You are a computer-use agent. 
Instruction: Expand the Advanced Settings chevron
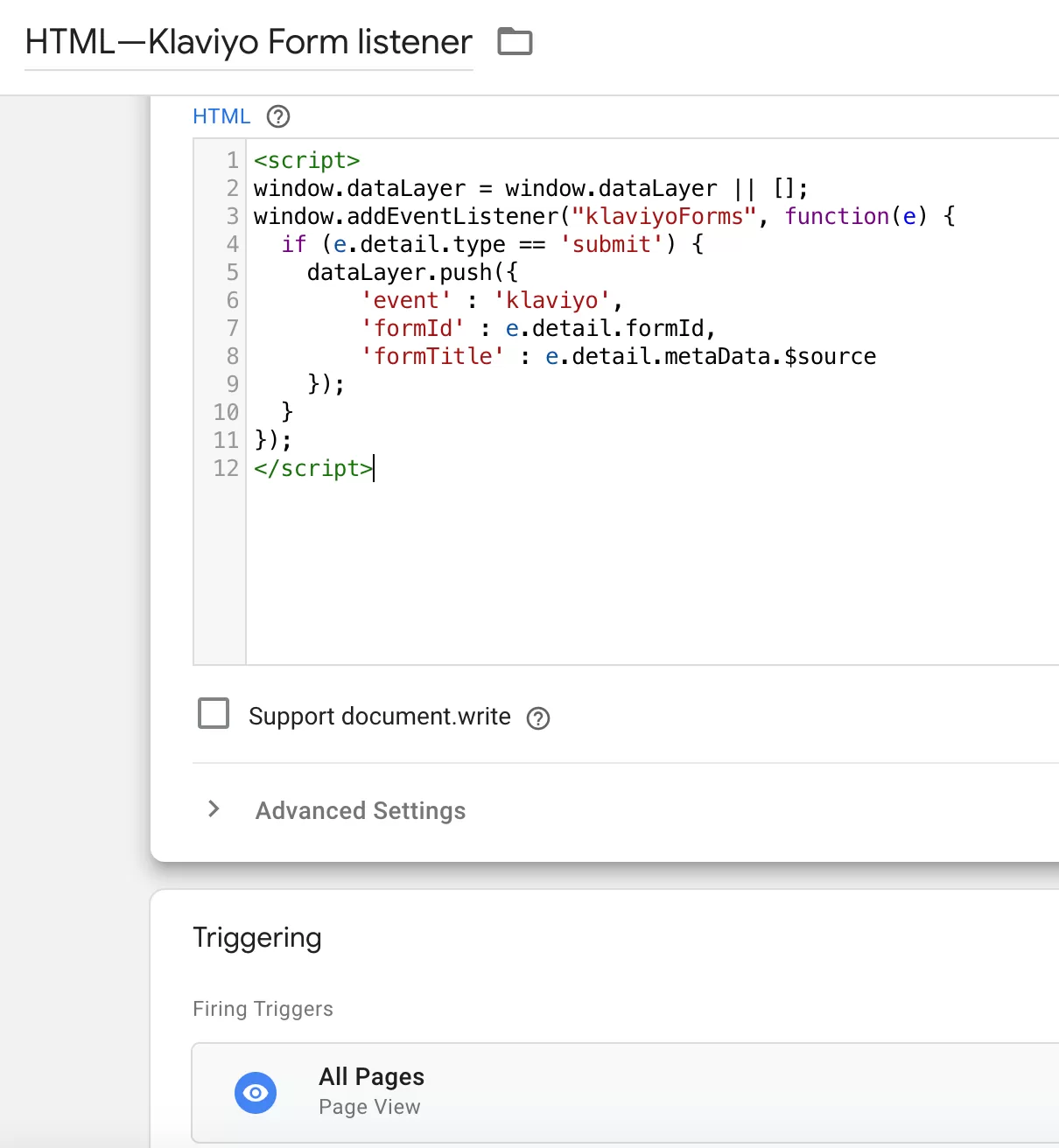(214, 809)
